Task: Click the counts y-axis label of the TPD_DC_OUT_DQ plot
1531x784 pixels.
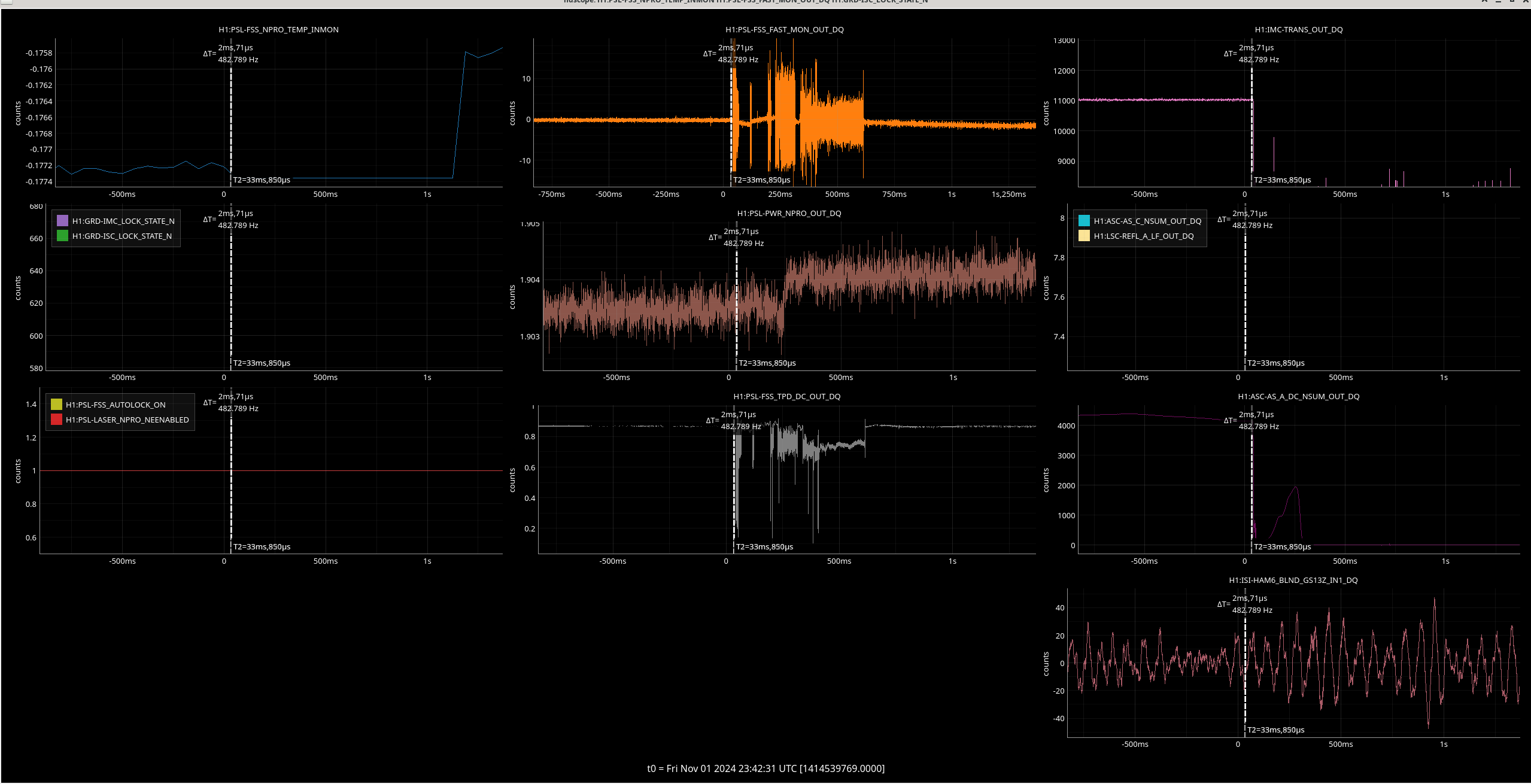Action: 512,480
